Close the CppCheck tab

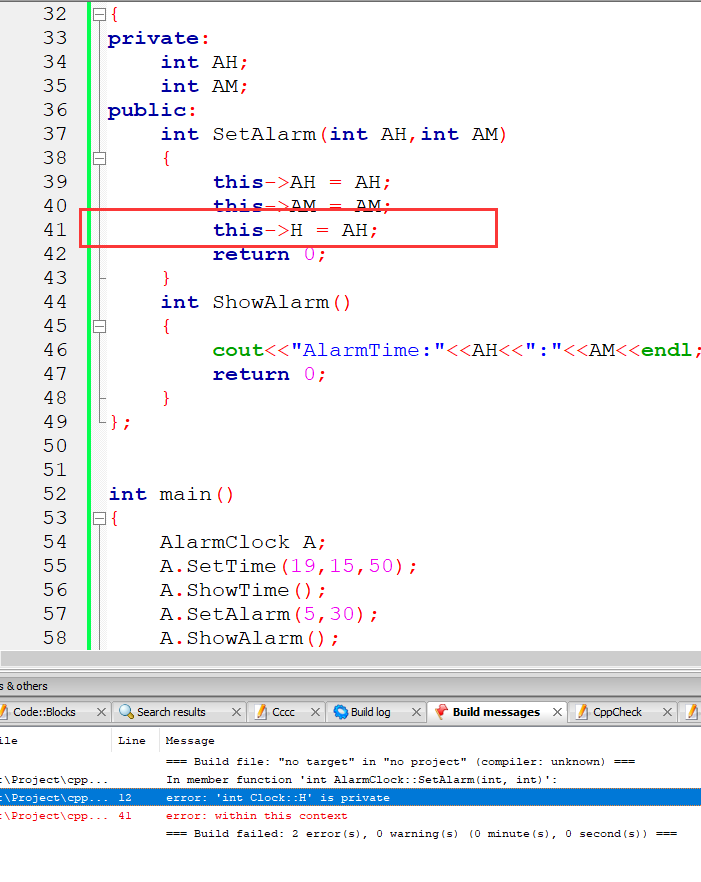click(x=665, y=712)
